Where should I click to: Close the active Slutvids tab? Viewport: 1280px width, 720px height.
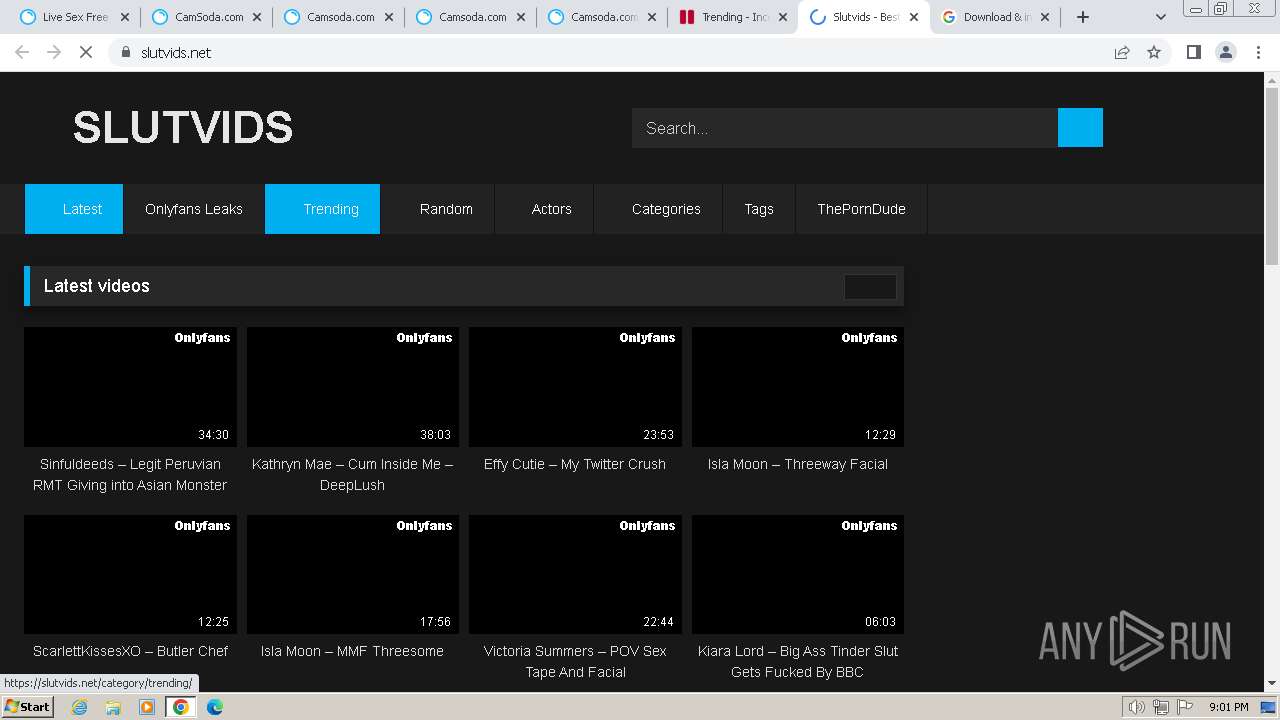point(914,17)
